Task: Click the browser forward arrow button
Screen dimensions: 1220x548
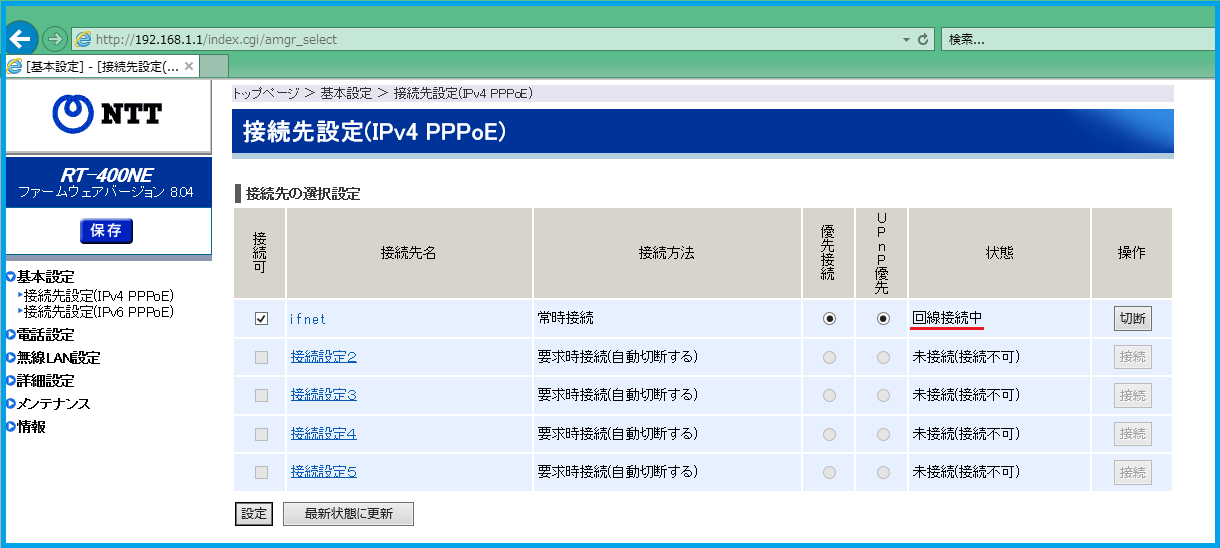Action: click(x=54, y=39)
